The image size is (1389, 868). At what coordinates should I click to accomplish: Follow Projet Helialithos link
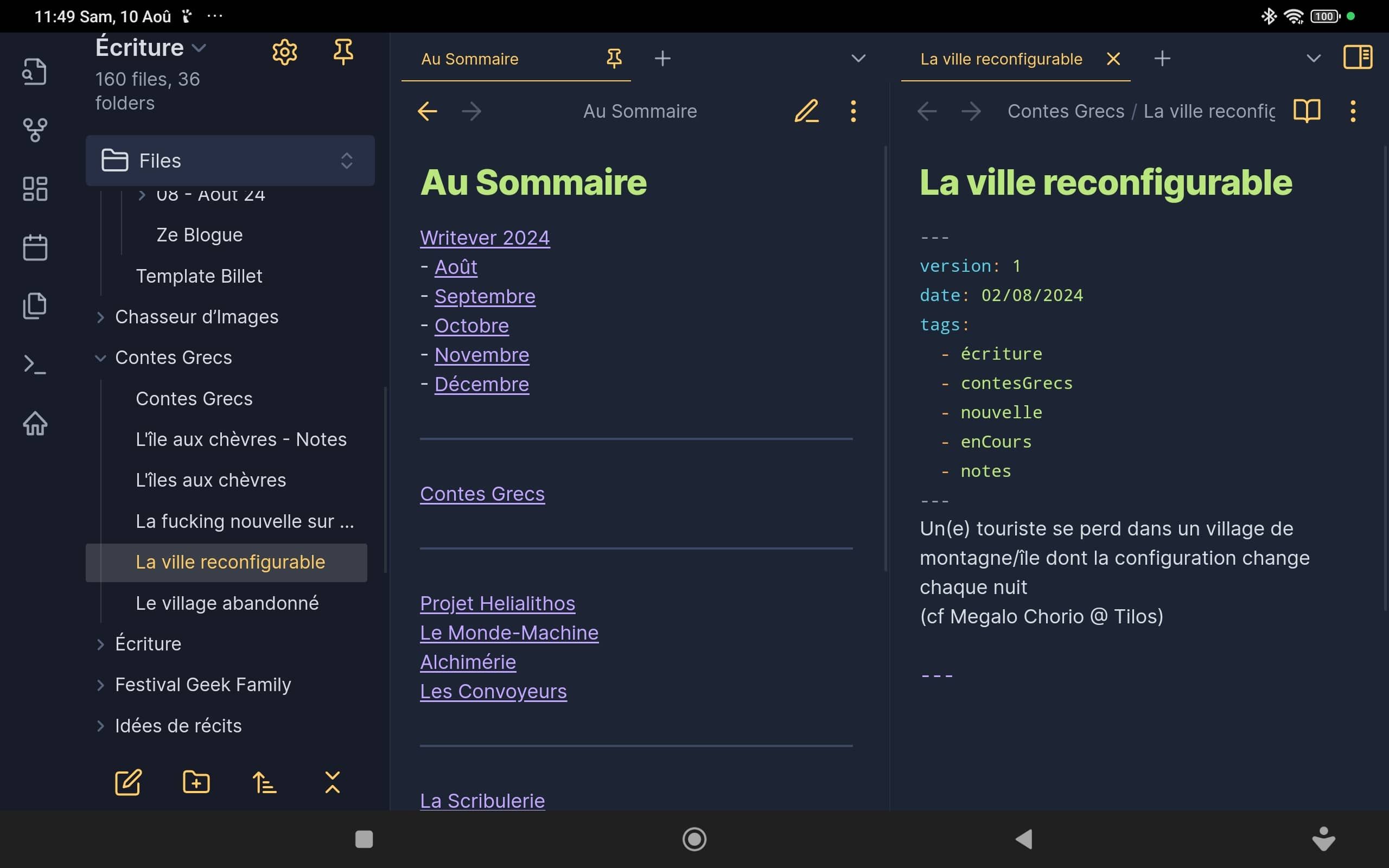pos(497,603)
